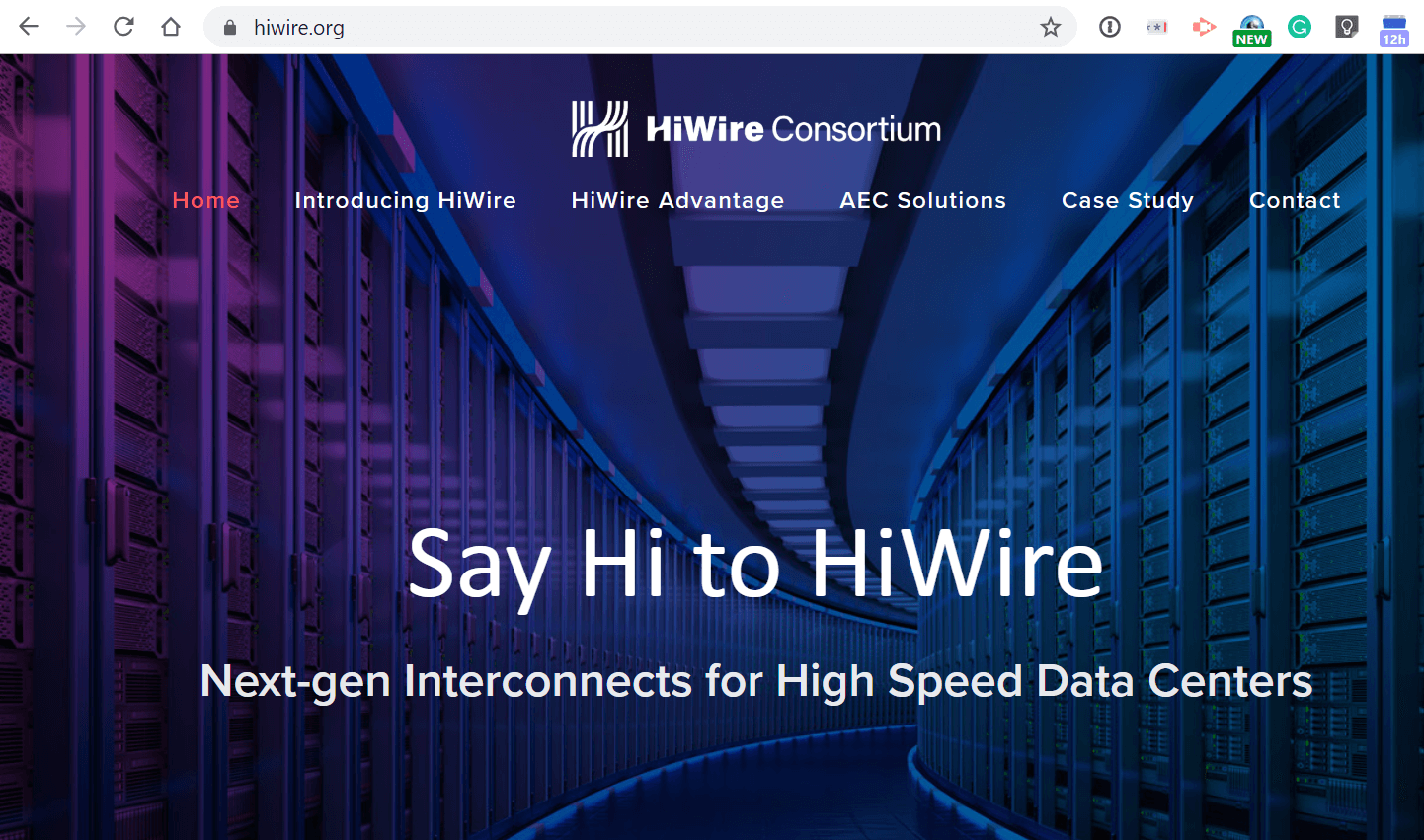Bookmark the page with the star icon
This screenshot has width=1424, height=840.
pyautogui.click(x=1050, y=27)
